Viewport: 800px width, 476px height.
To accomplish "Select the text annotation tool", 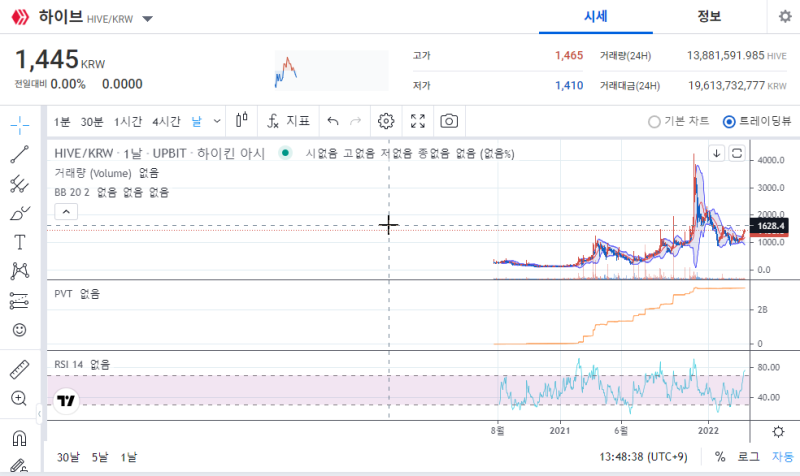I will click(x=20, y=242).
